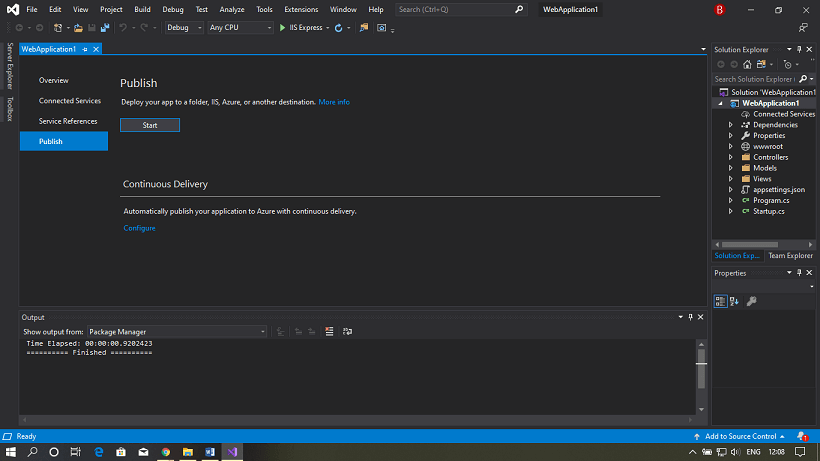Open the Build menu
The height and width of the screenshot is (461, 820).
tap(142, 9)
